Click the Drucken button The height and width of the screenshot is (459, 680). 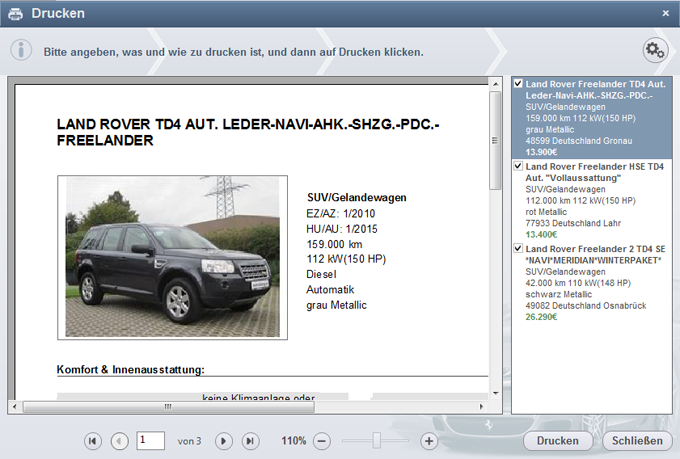click(x=558, y=441)
